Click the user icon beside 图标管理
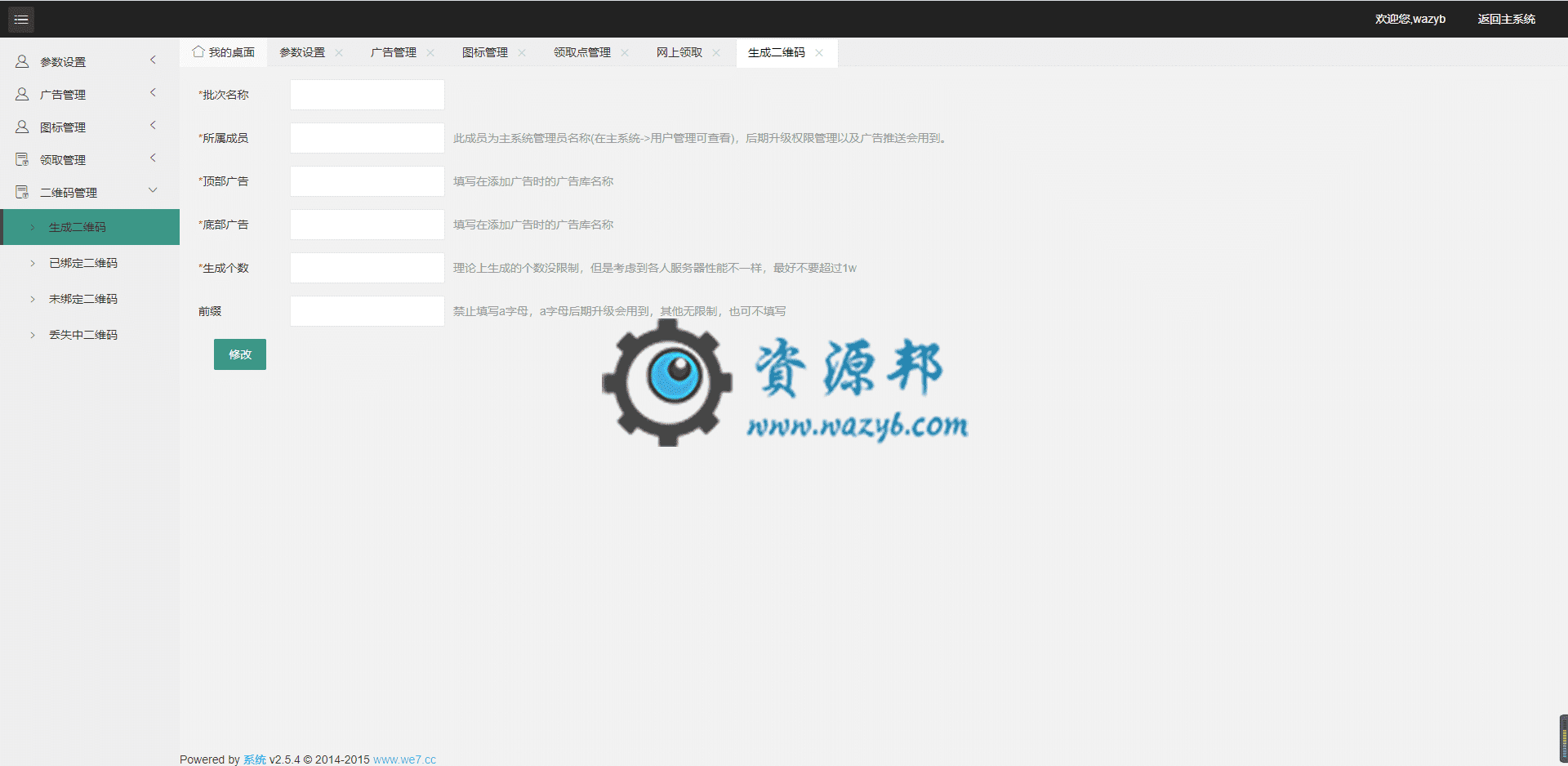 pyautogui.click(x=22, y=127)
